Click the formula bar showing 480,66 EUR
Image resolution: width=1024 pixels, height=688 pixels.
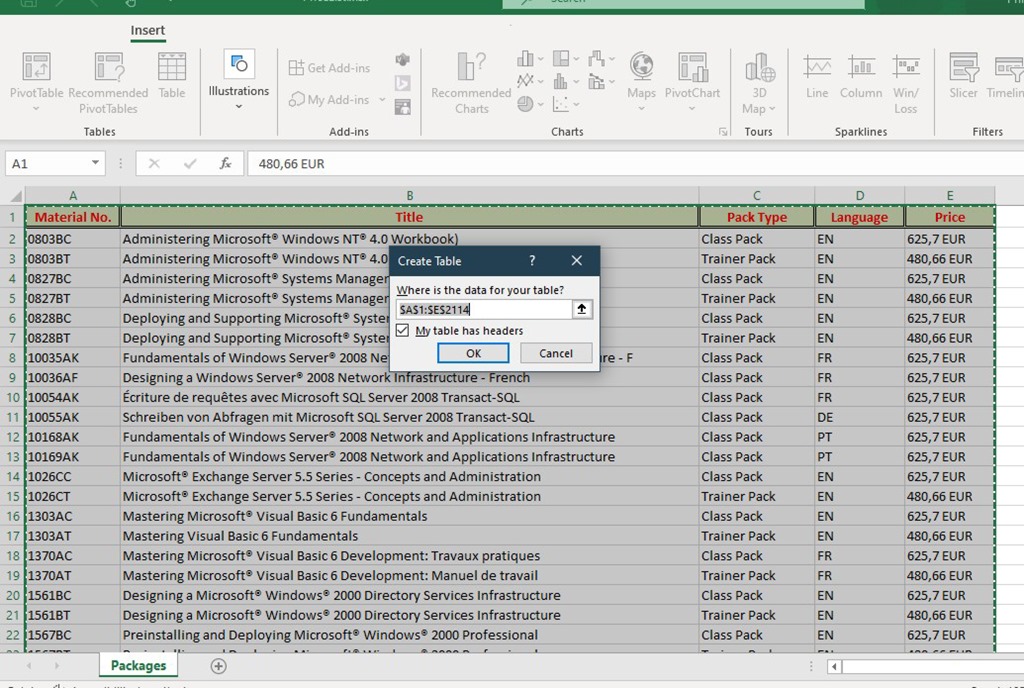click(x=633, y=163)
